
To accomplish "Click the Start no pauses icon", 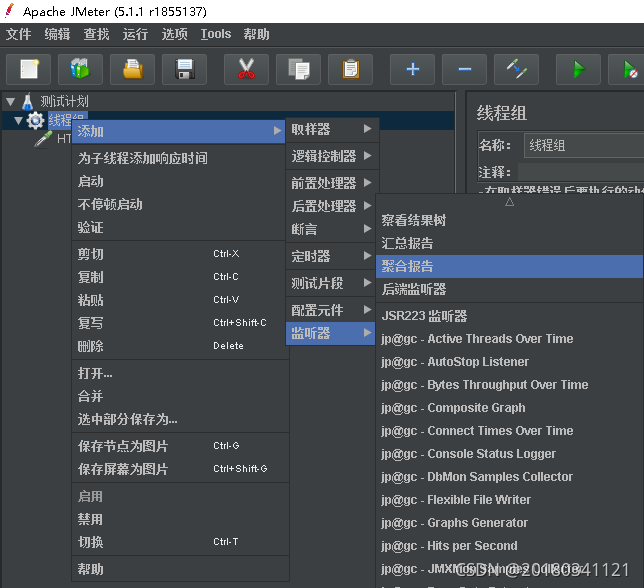I will click(x=628, y=69).
